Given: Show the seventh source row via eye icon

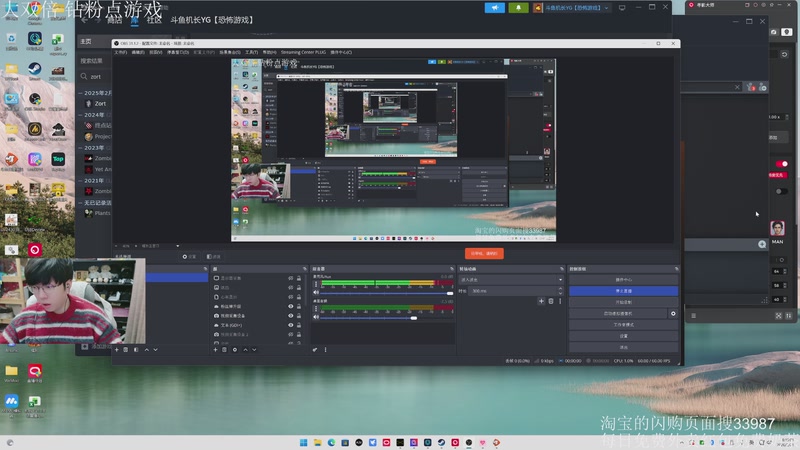Looking at the screenshot, I should 291,335.
